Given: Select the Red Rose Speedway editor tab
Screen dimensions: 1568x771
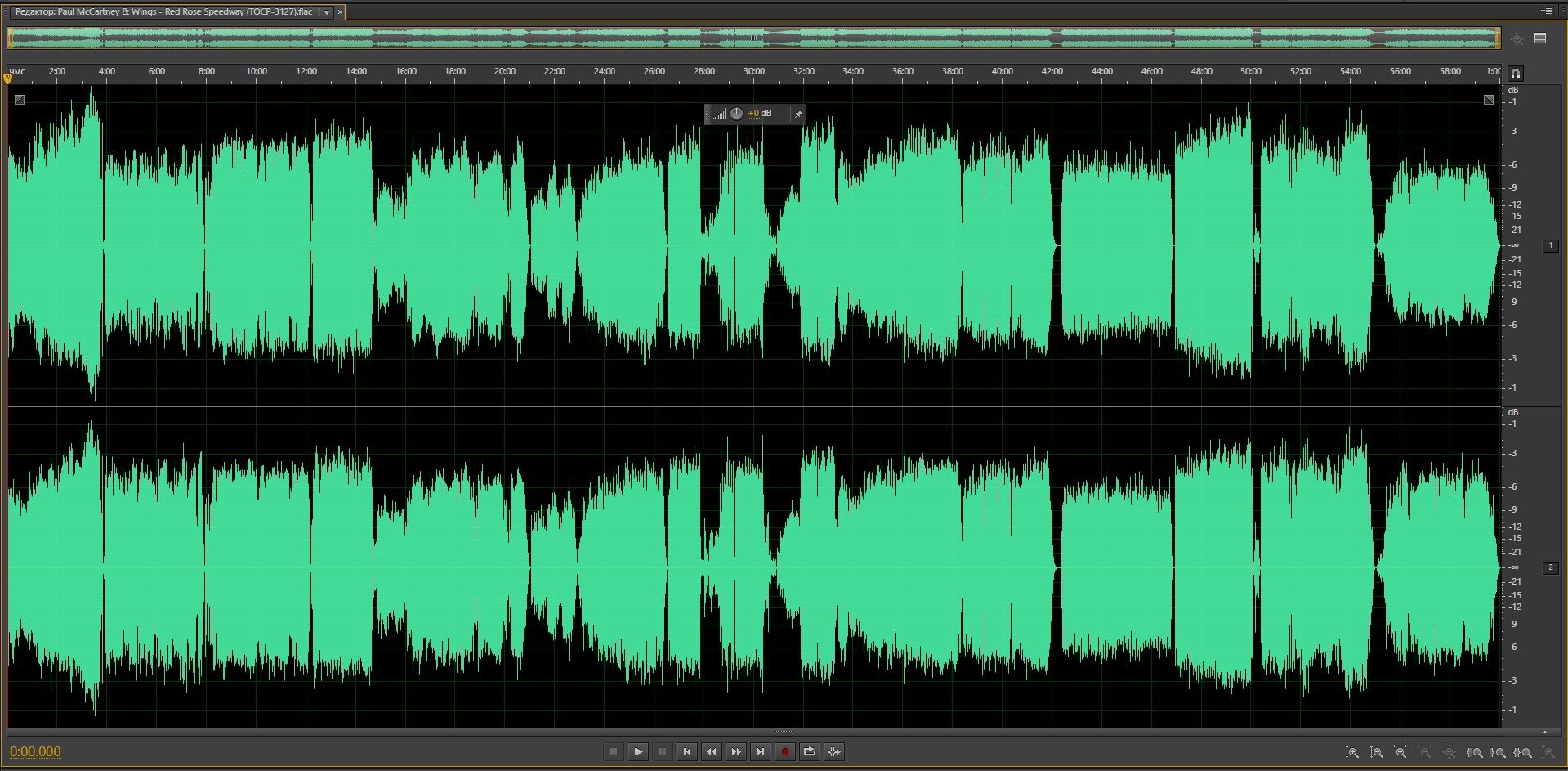Looking at the screenshot, I should coord(163,12).
